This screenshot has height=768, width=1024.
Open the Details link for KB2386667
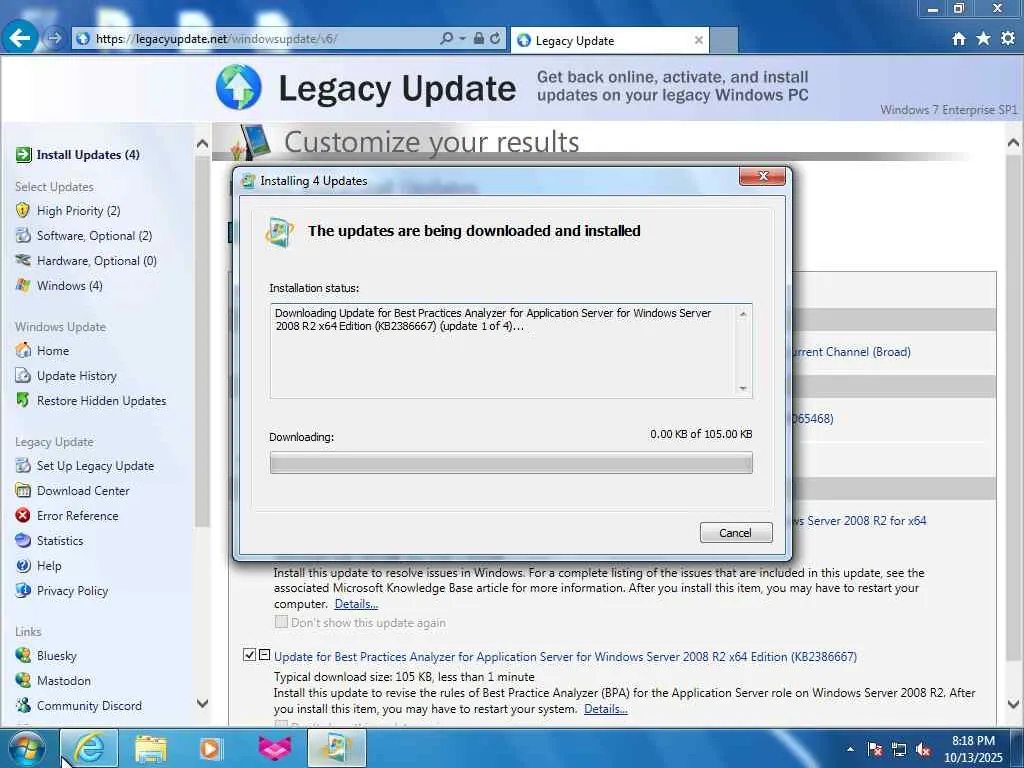pos(605,709)
